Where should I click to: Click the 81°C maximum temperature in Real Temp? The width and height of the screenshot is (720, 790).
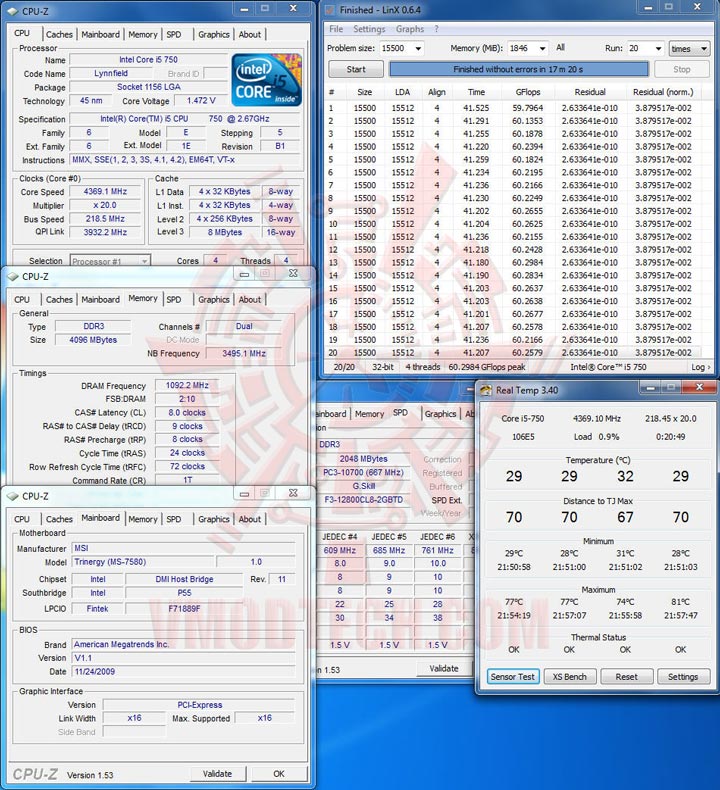pos(680,602)
